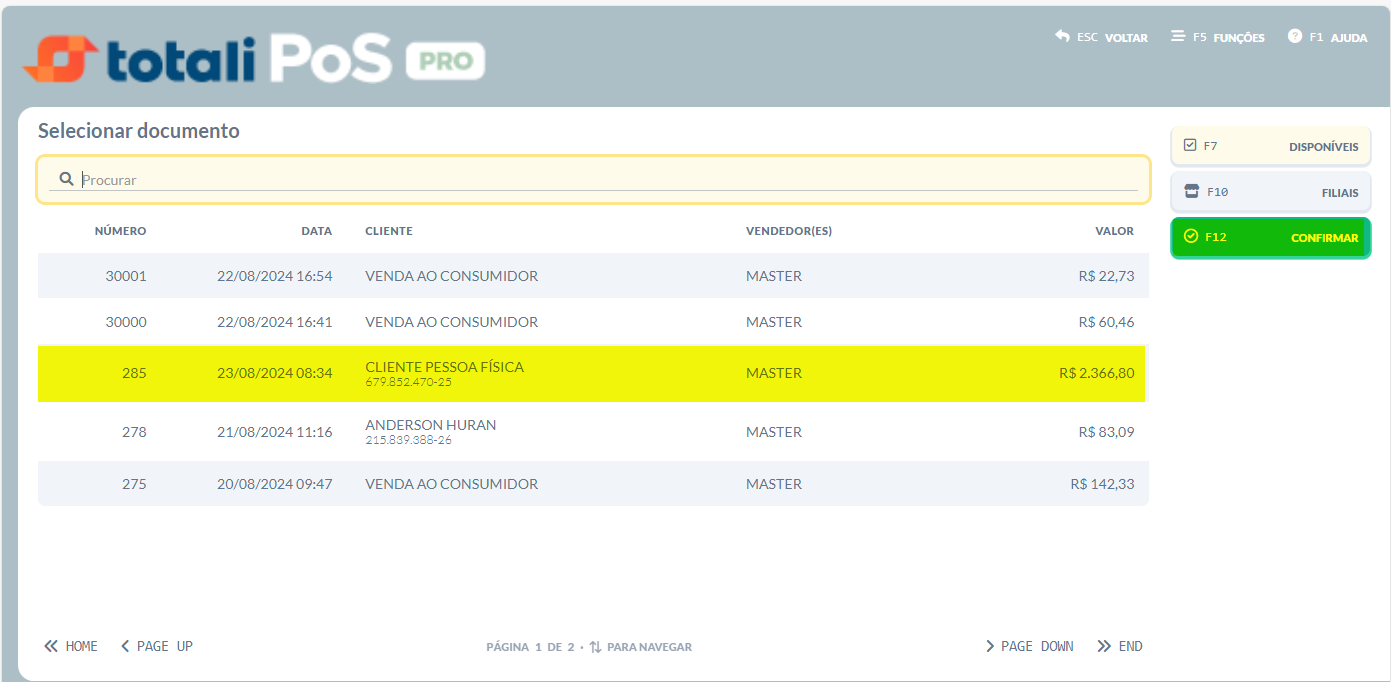Click the Page Up chevron icon
The image size is (1391, 682).
(x=125, y=646)
